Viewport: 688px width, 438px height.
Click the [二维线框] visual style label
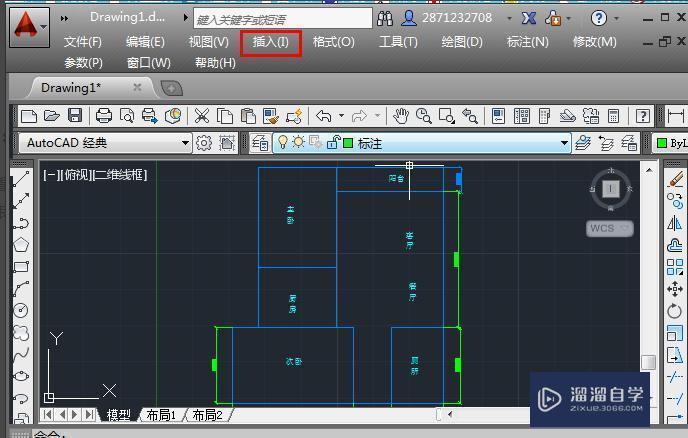(x=119, y=175)
